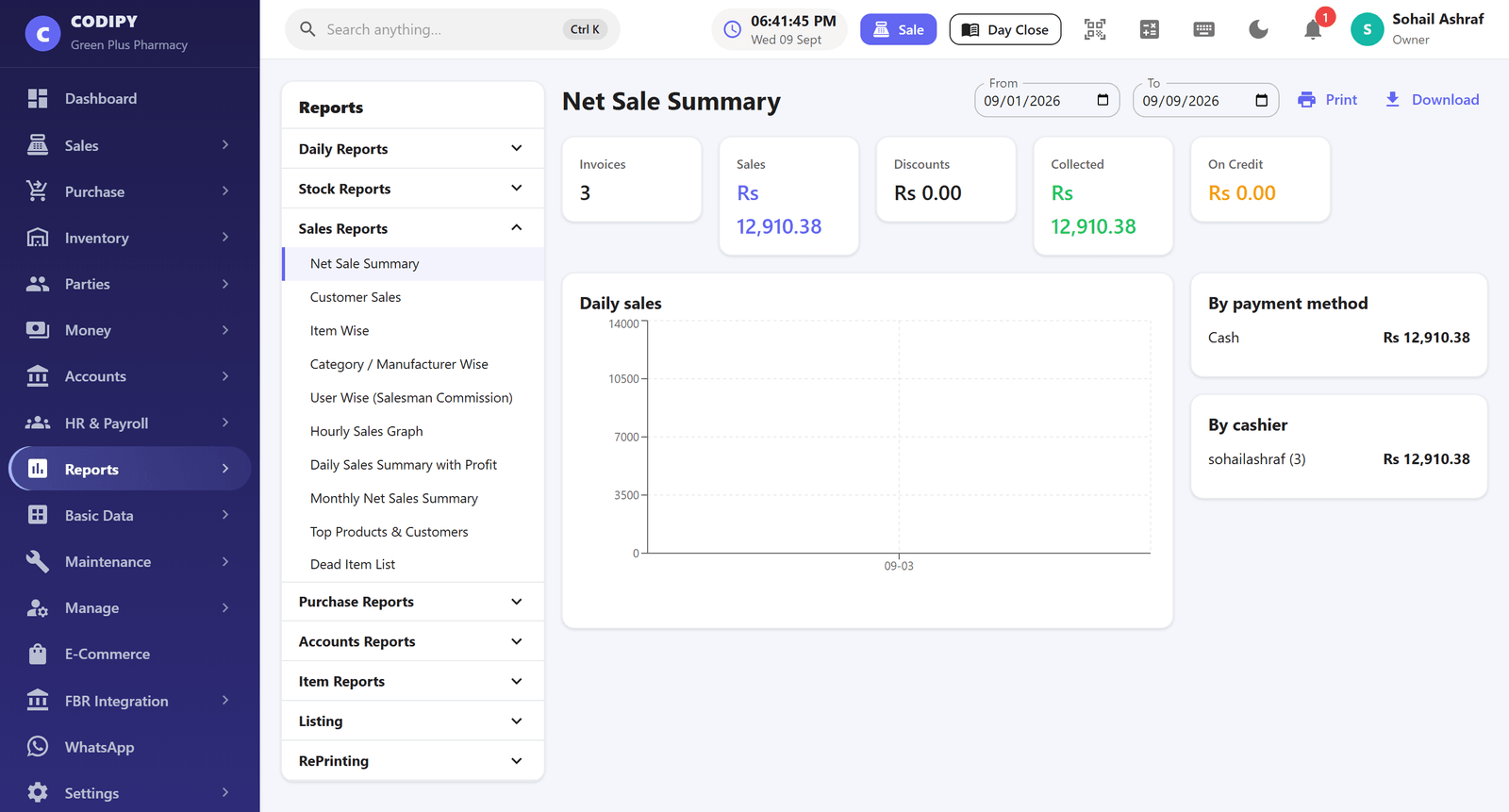This screenshot has width=1509, height=812.
Task: Download the Net Sale Summary report
Action: [1432, 100]
